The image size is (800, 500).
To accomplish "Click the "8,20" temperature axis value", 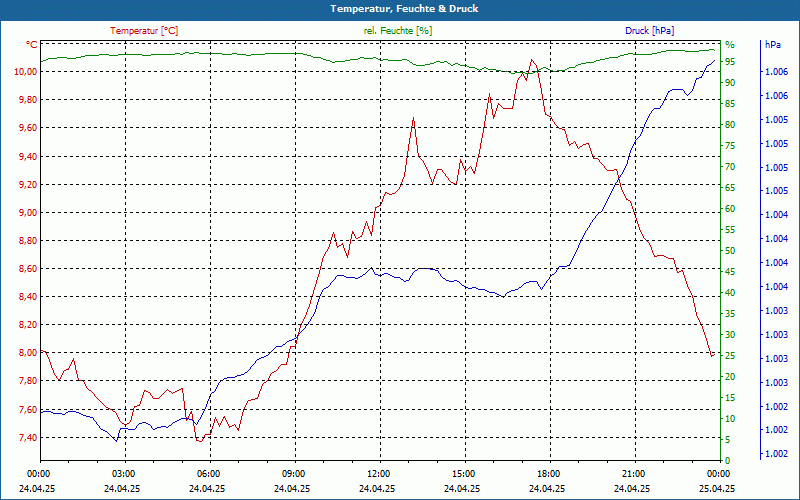I will coord(28,325).
